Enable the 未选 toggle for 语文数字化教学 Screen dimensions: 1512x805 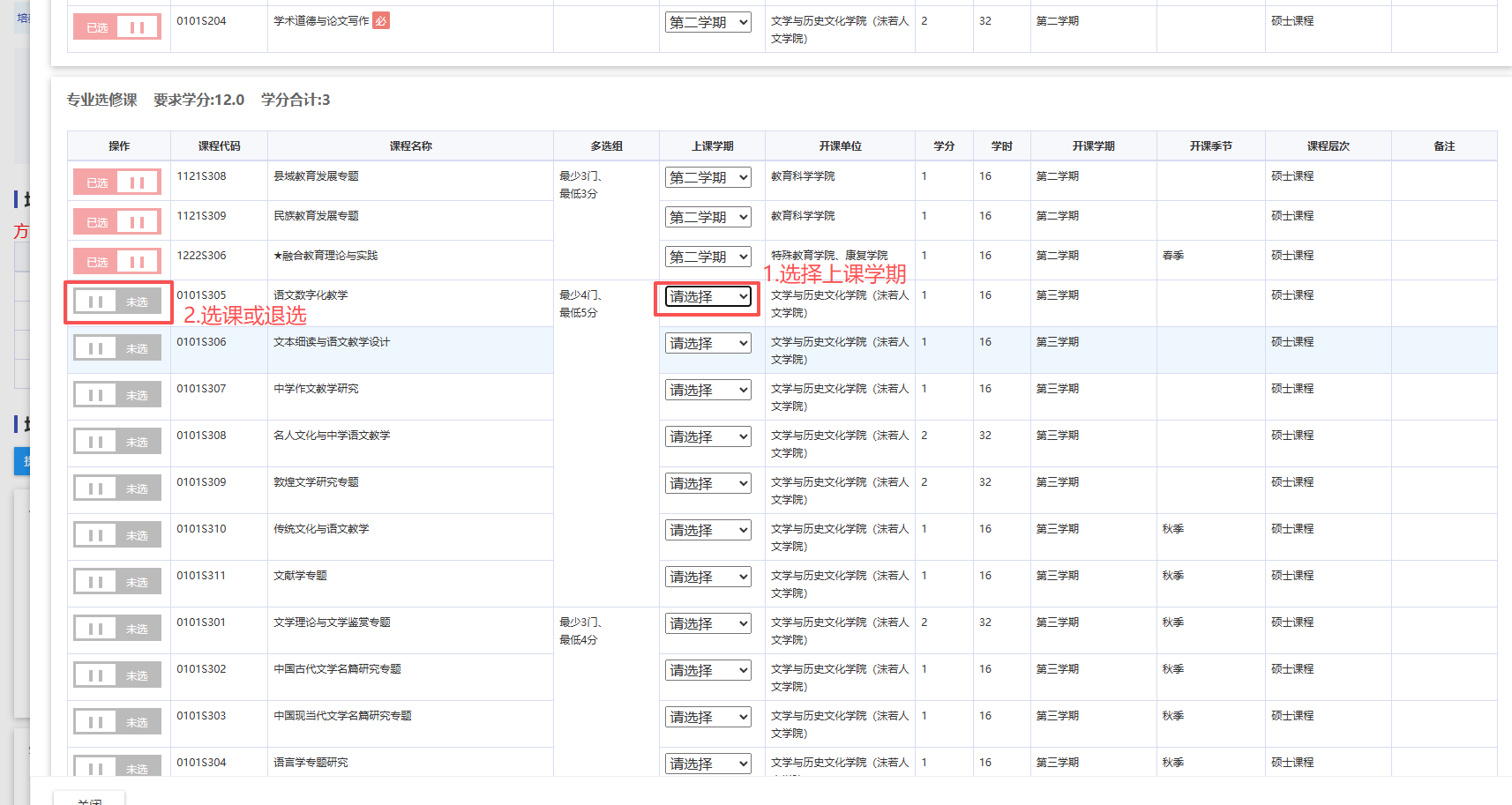click(x=117, y=302)
